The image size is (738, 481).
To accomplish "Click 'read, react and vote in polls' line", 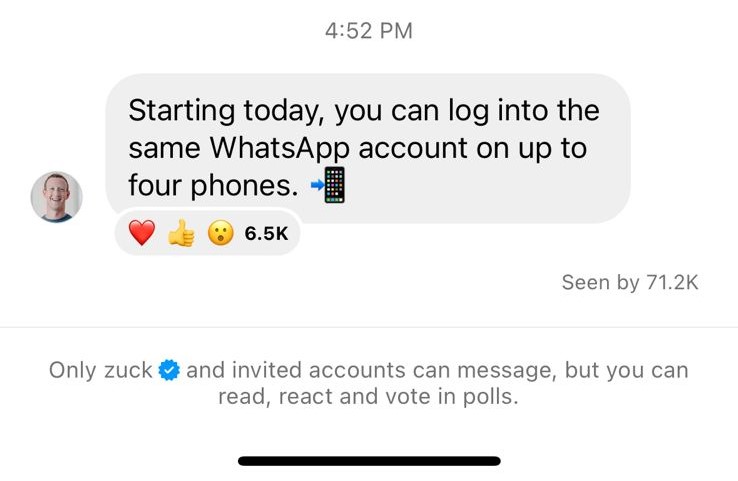I will click(369, 397).
